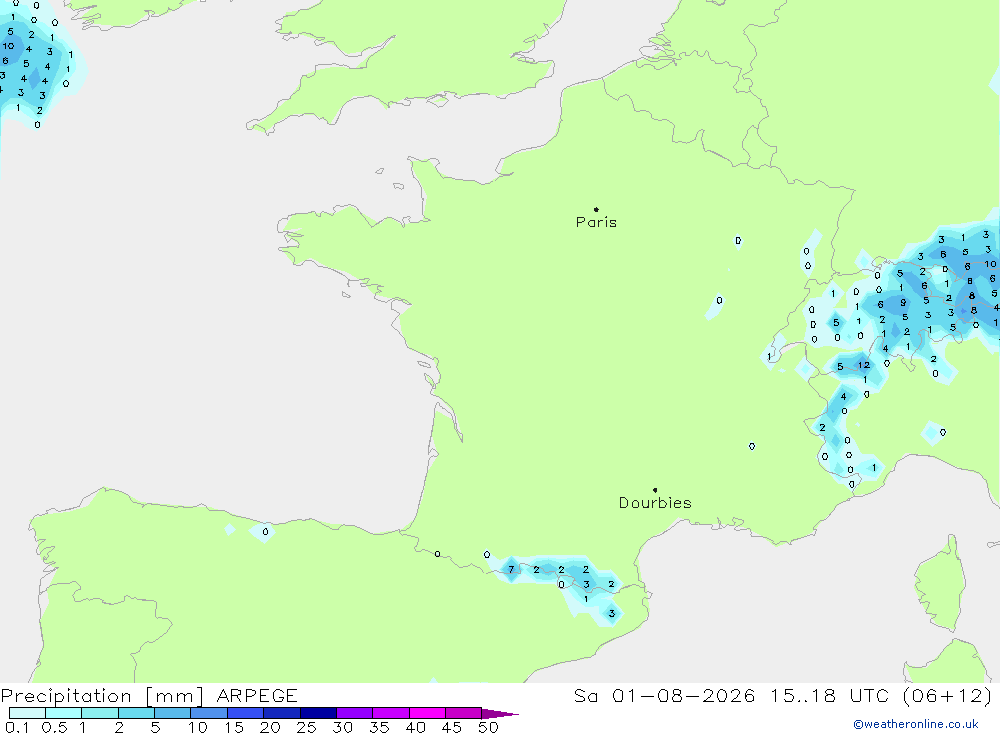This screenshot has width=1000, height=733.
Task: Click the Dourbies location dot marker
Action: 655,490
